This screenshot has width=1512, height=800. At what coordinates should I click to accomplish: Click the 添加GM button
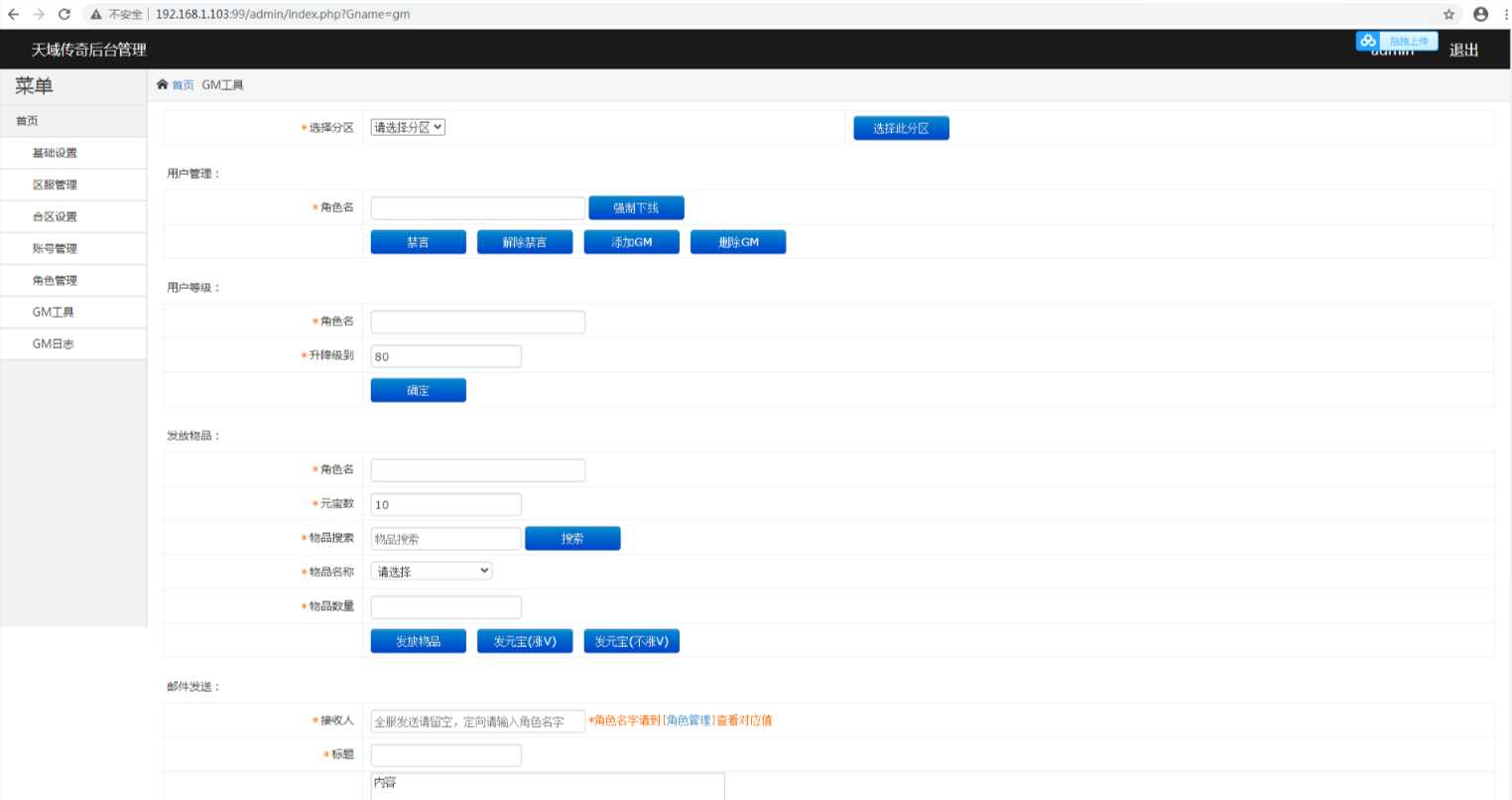tap(631, 242)
